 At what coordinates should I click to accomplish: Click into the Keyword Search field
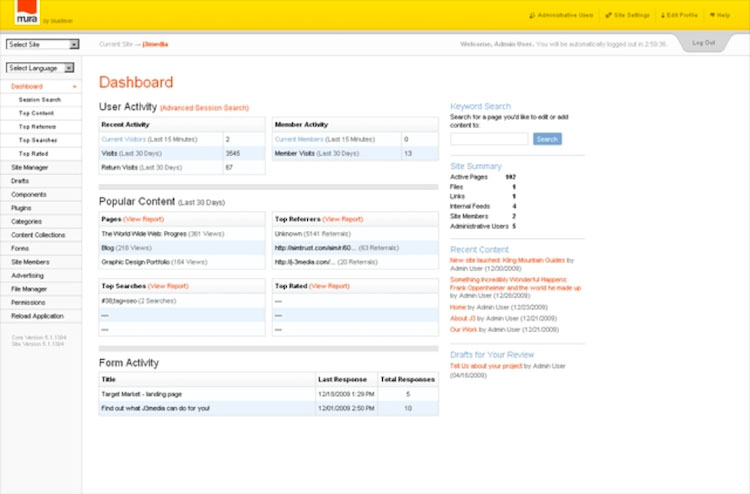pyautogui.click(x=489, y=139)
